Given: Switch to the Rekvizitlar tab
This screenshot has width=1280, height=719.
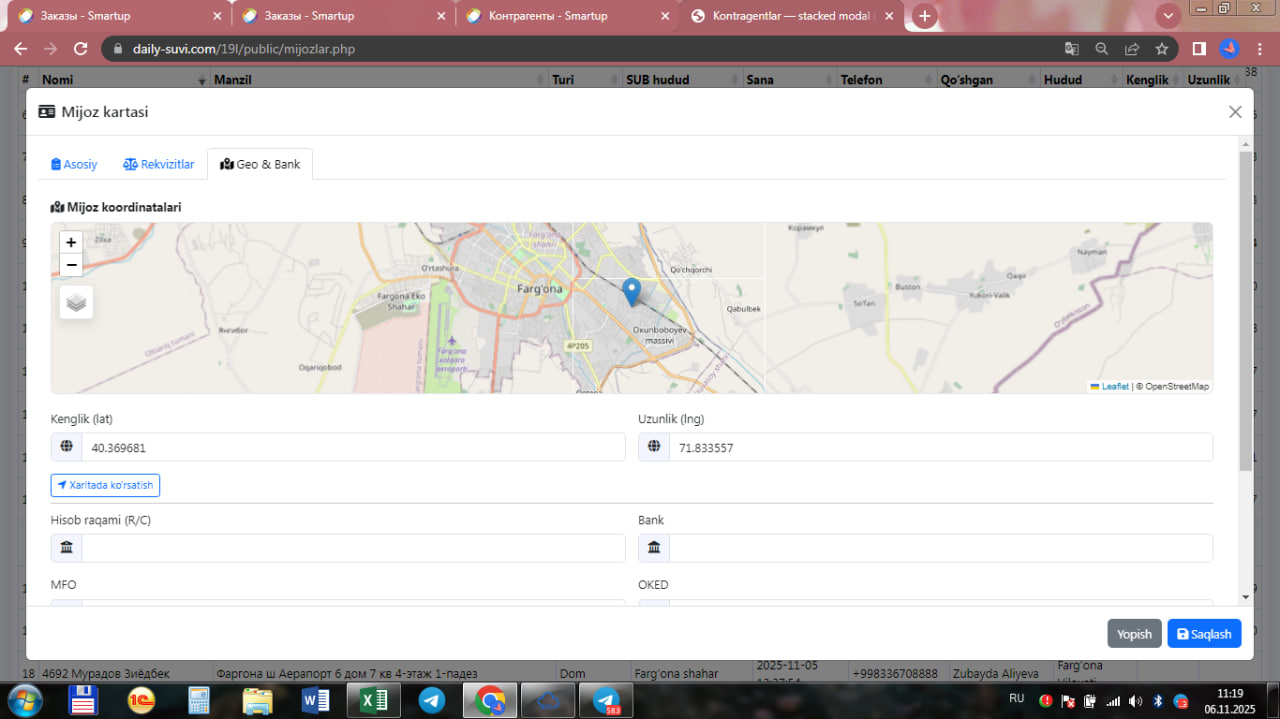Looking at the screenshot, I should (x=159, y=164).
